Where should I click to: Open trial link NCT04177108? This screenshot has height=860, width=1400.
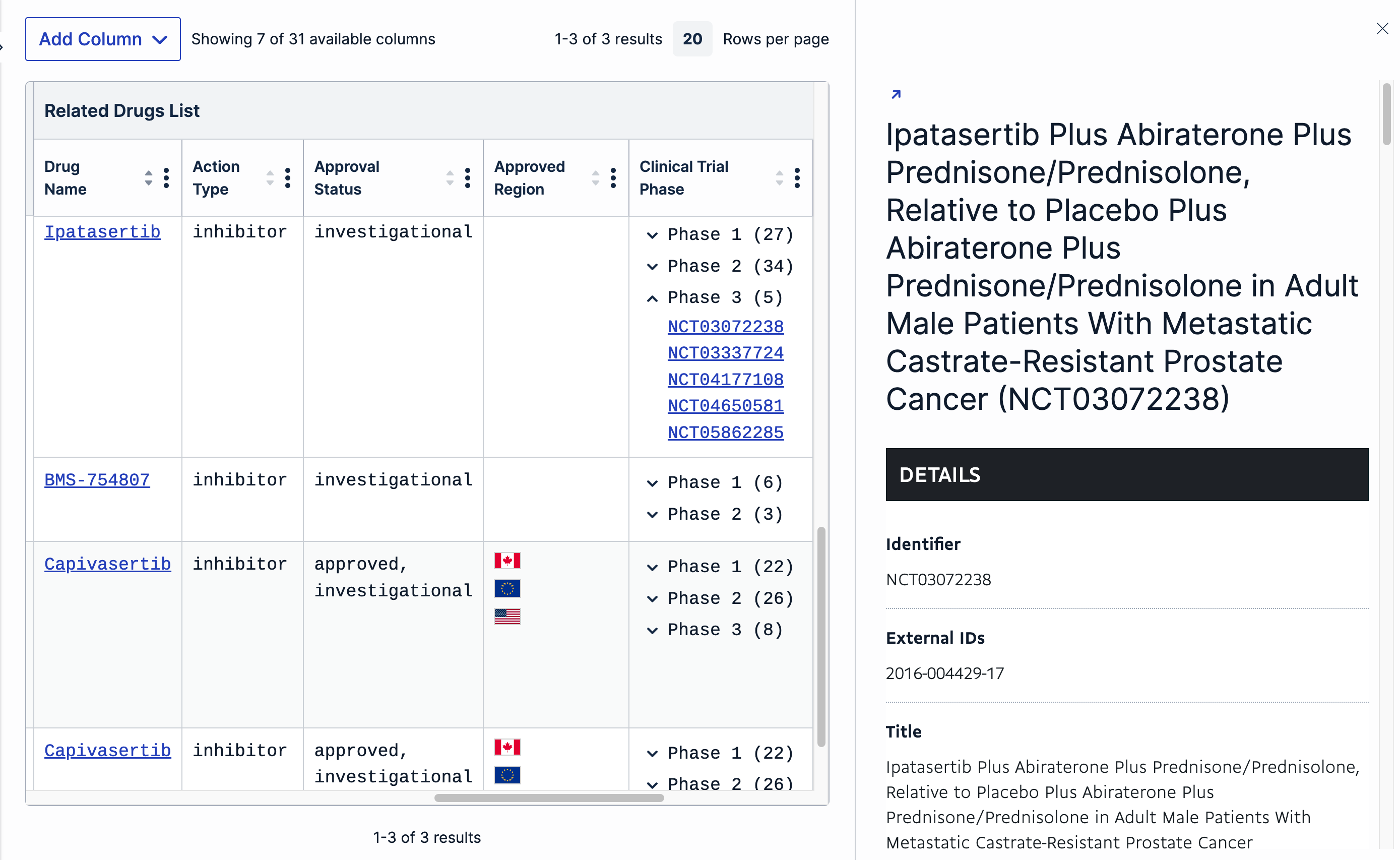tap(725, 380)
